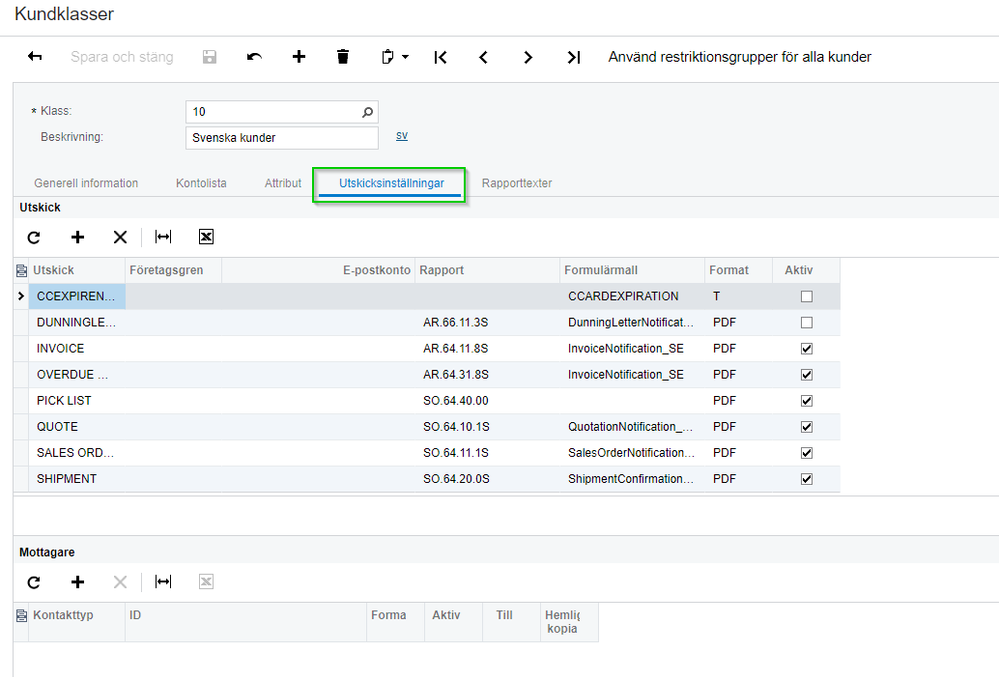Open Utskick grid column configuration icon
Screen dimensions: 999x677
(21, 271)
